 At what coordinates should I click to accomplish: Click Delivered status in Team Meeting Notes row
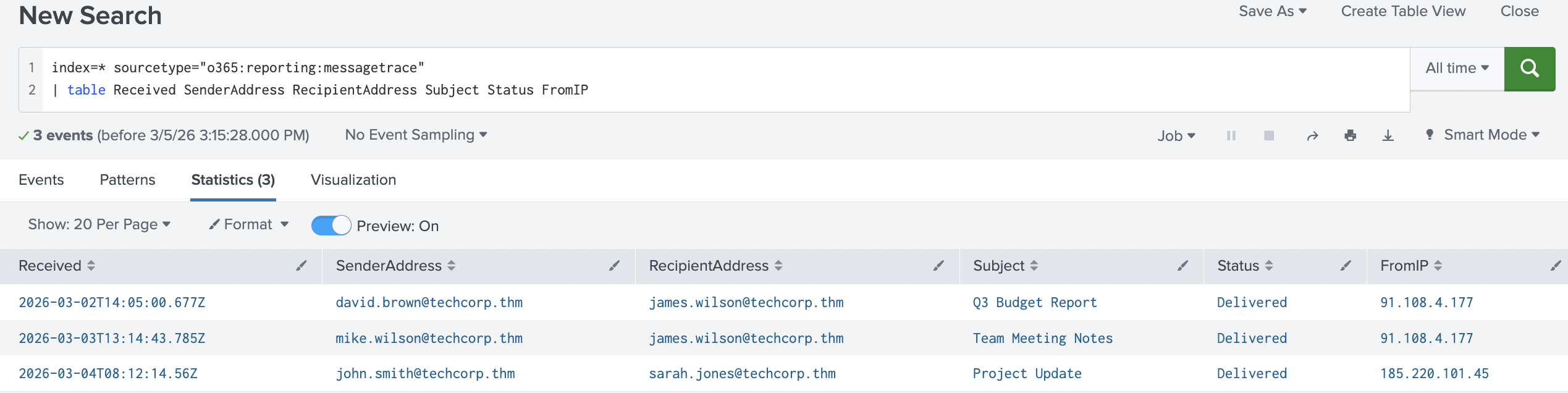(1252, 338)
